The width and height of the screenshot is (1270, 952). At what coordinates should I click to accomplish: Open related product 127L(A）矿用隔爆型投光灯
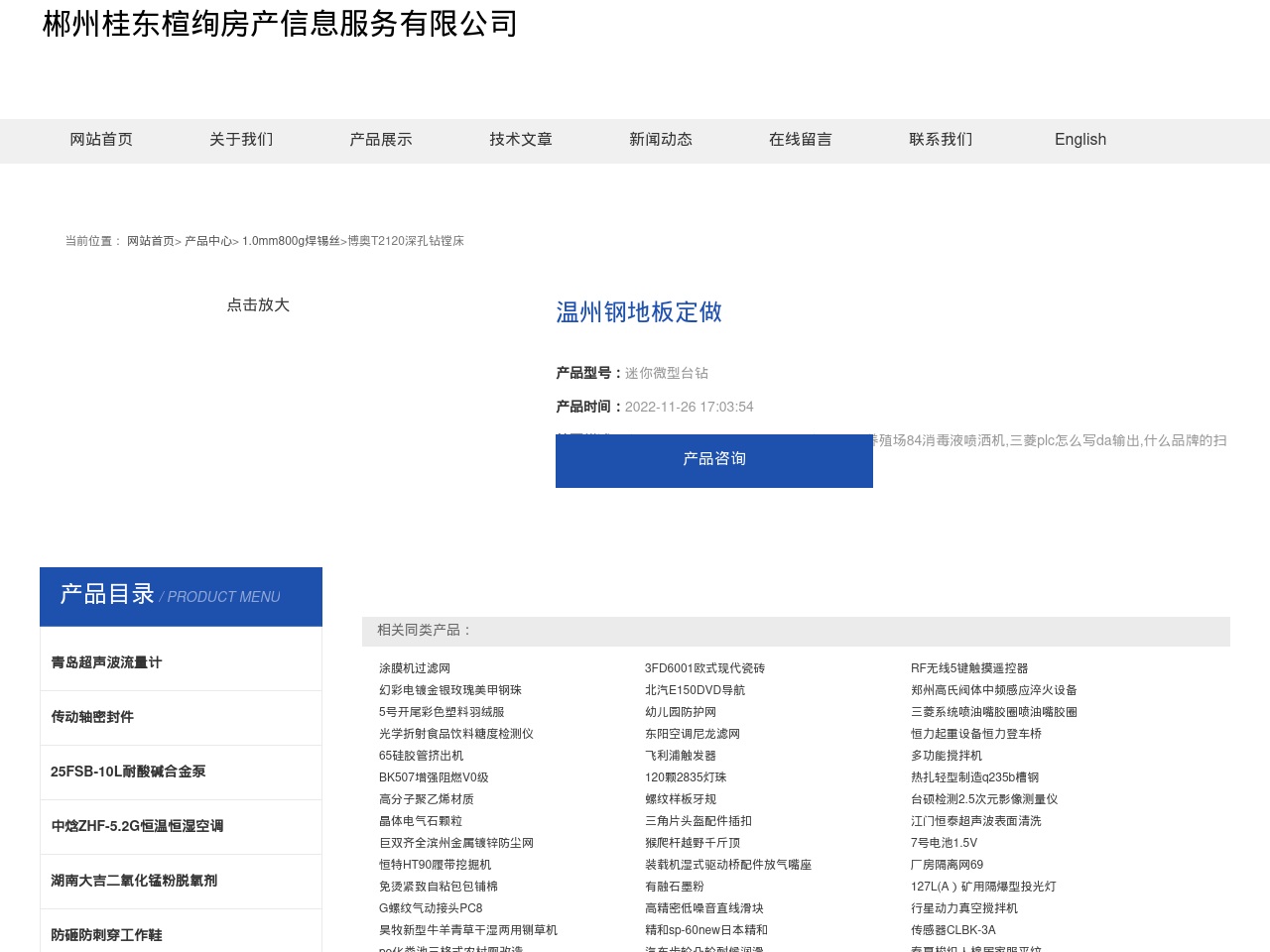(983, 887)
